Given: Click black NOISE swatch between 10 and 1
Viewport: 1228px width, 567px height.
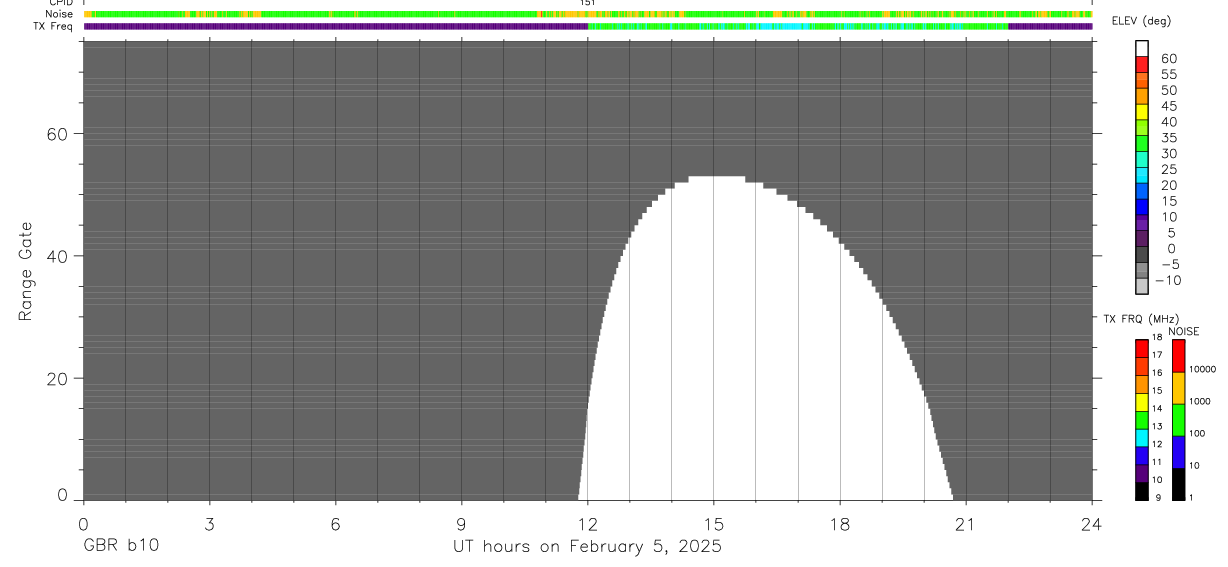Looking at the screenshot, I should (1179, 482).
